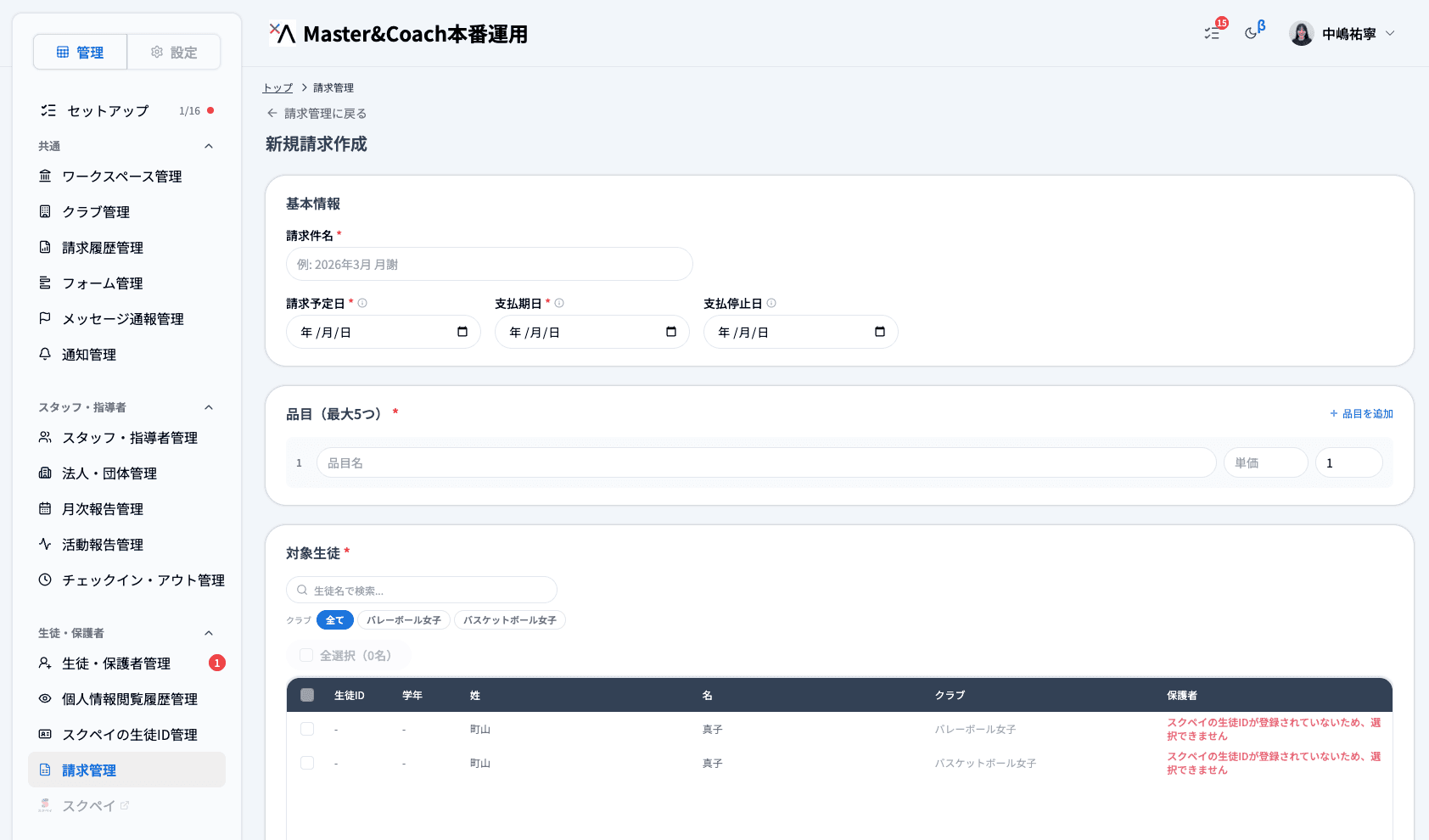Open the task checklist icon with badge 15

pyautogui.click(x=1213, y=33)
